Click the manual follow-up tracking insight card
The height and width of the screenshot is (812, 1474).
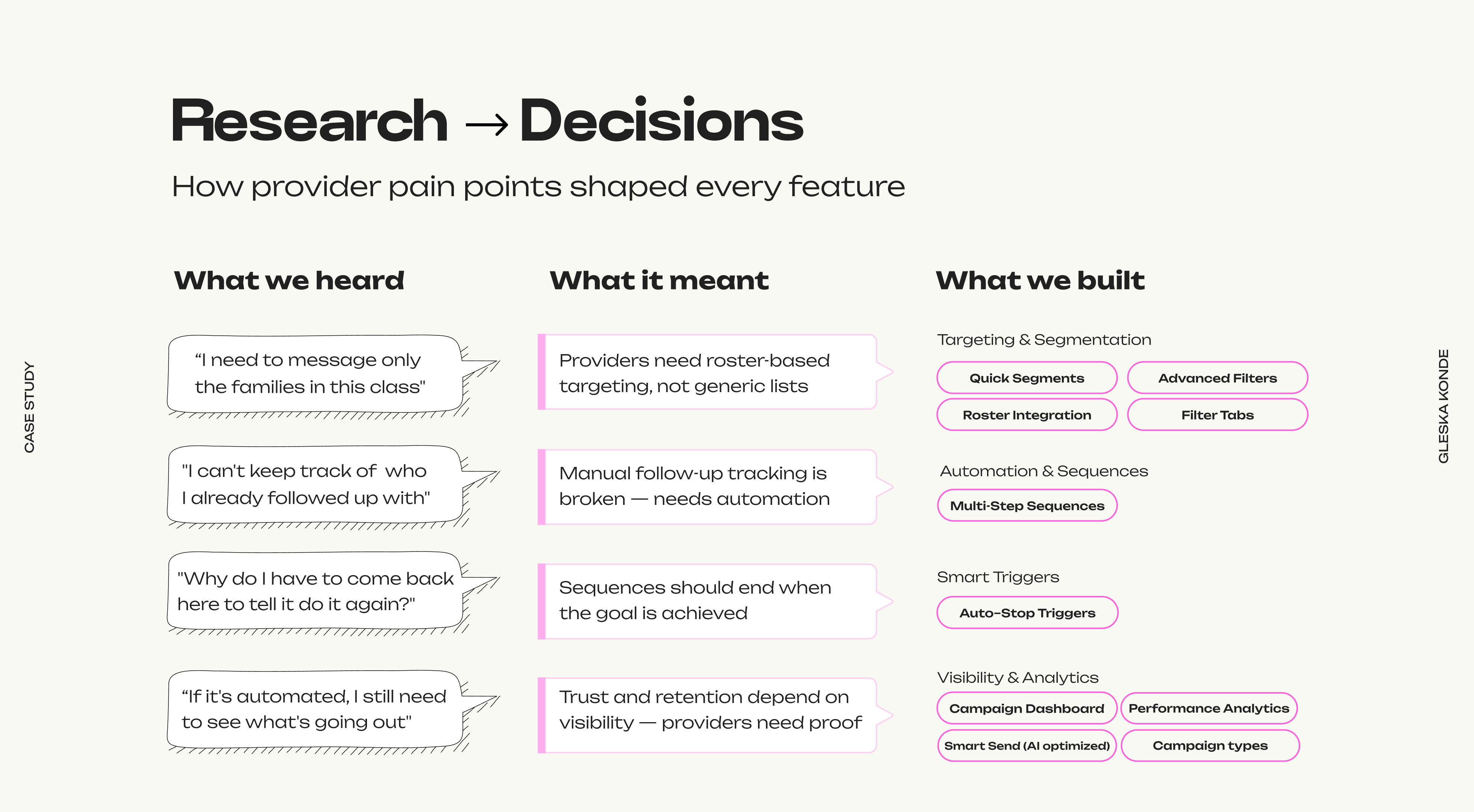(x=707, y=486)
